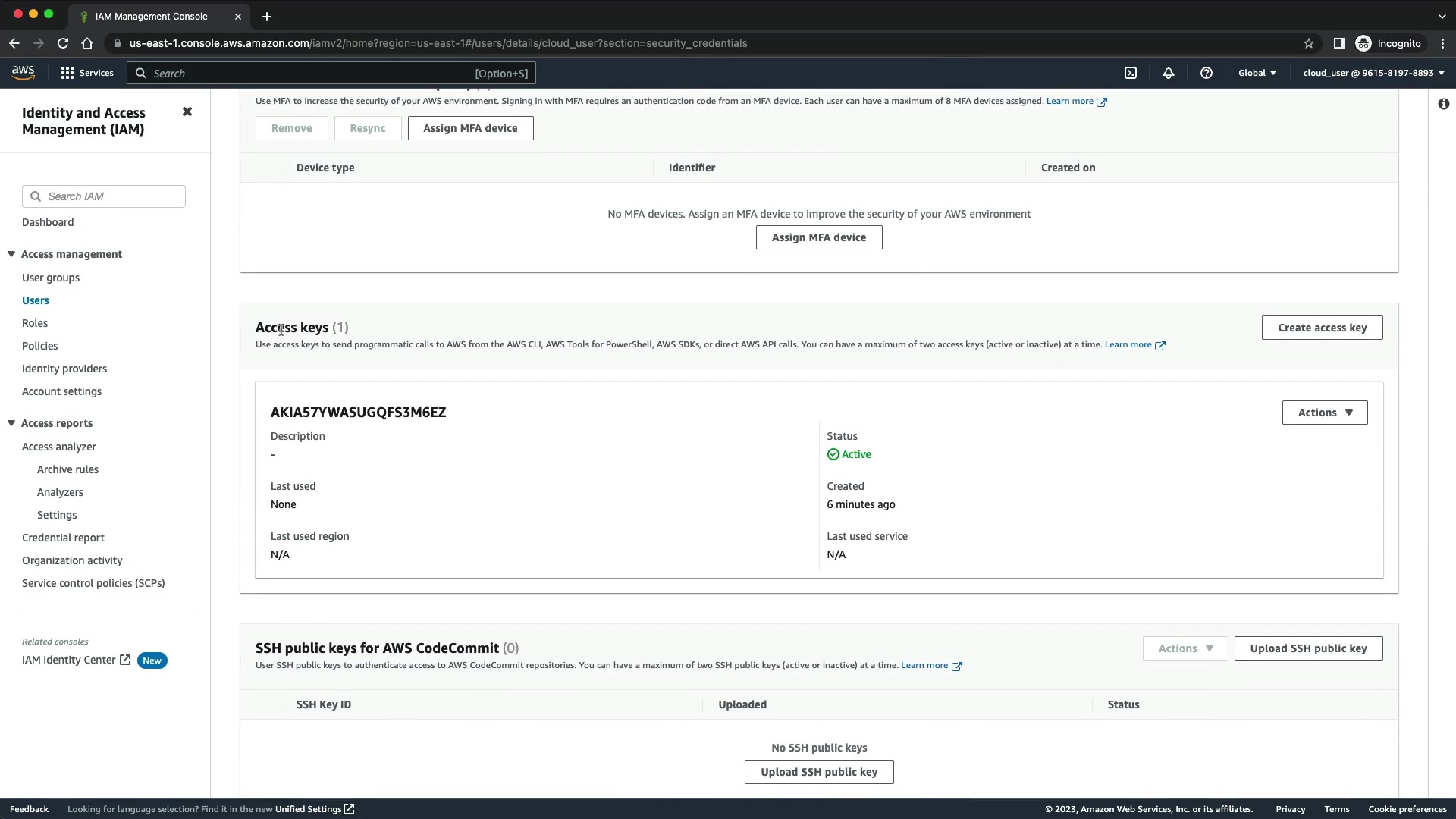Click the Create access key button
Screen dimensions: 1456x819
coord(1322,328)
